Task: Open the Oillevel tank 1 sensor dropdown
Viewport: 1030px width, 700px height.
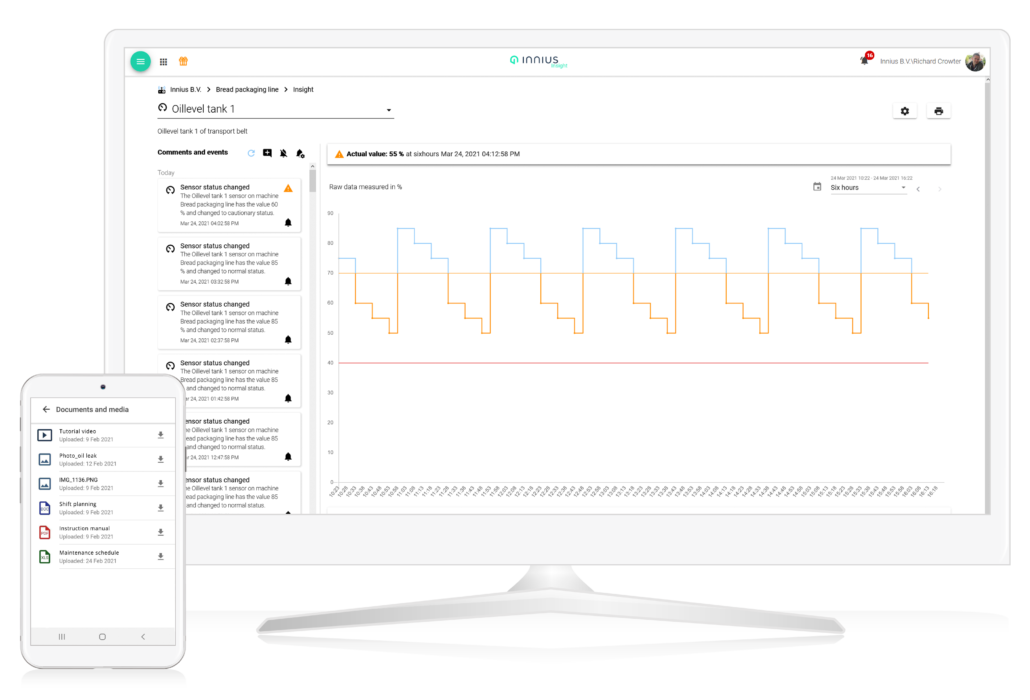Action: (x=275, y=109)
